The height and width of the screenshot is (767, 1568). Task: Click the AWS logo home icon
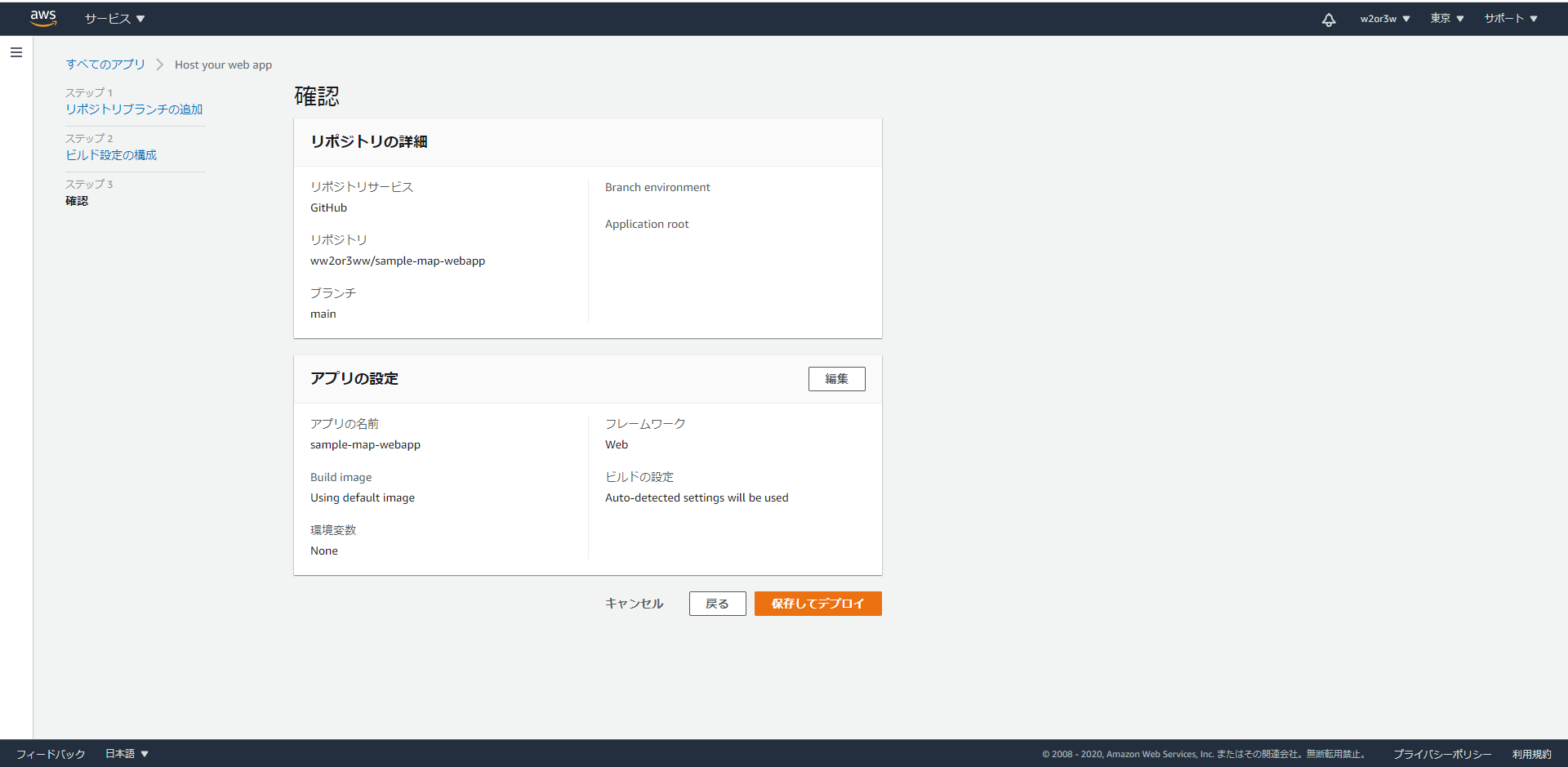pyautogui.click(x=43, y=18)
